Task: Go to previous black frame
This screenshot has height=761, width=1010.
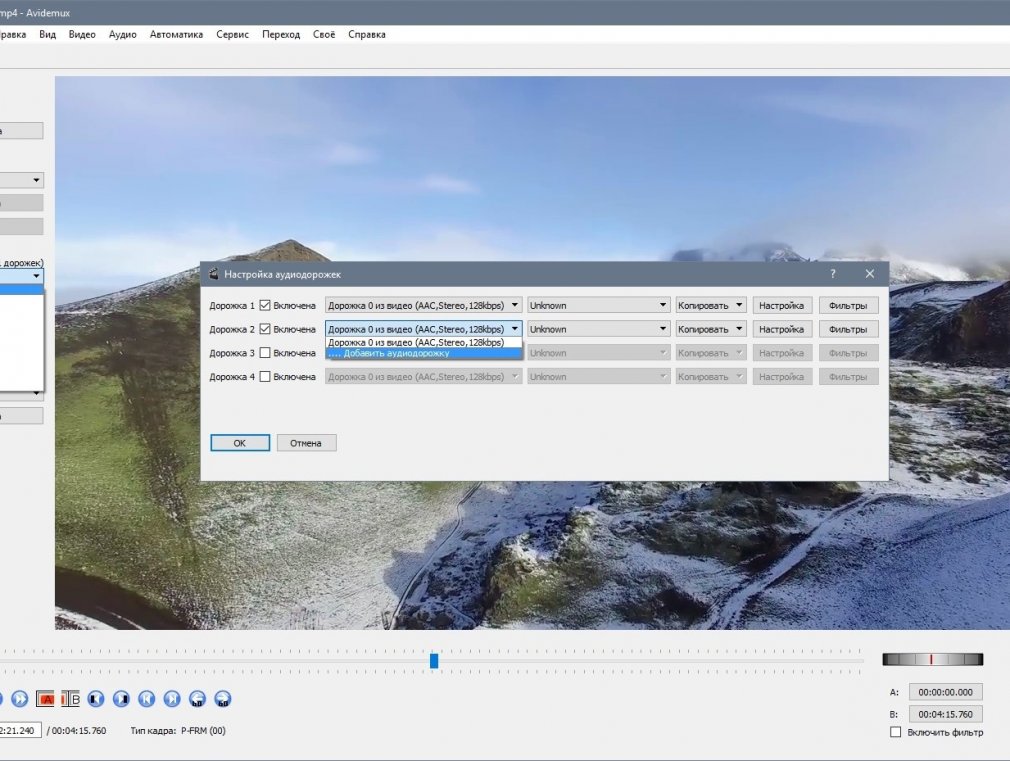Action: pyautogui.click(x=96, y=698)
